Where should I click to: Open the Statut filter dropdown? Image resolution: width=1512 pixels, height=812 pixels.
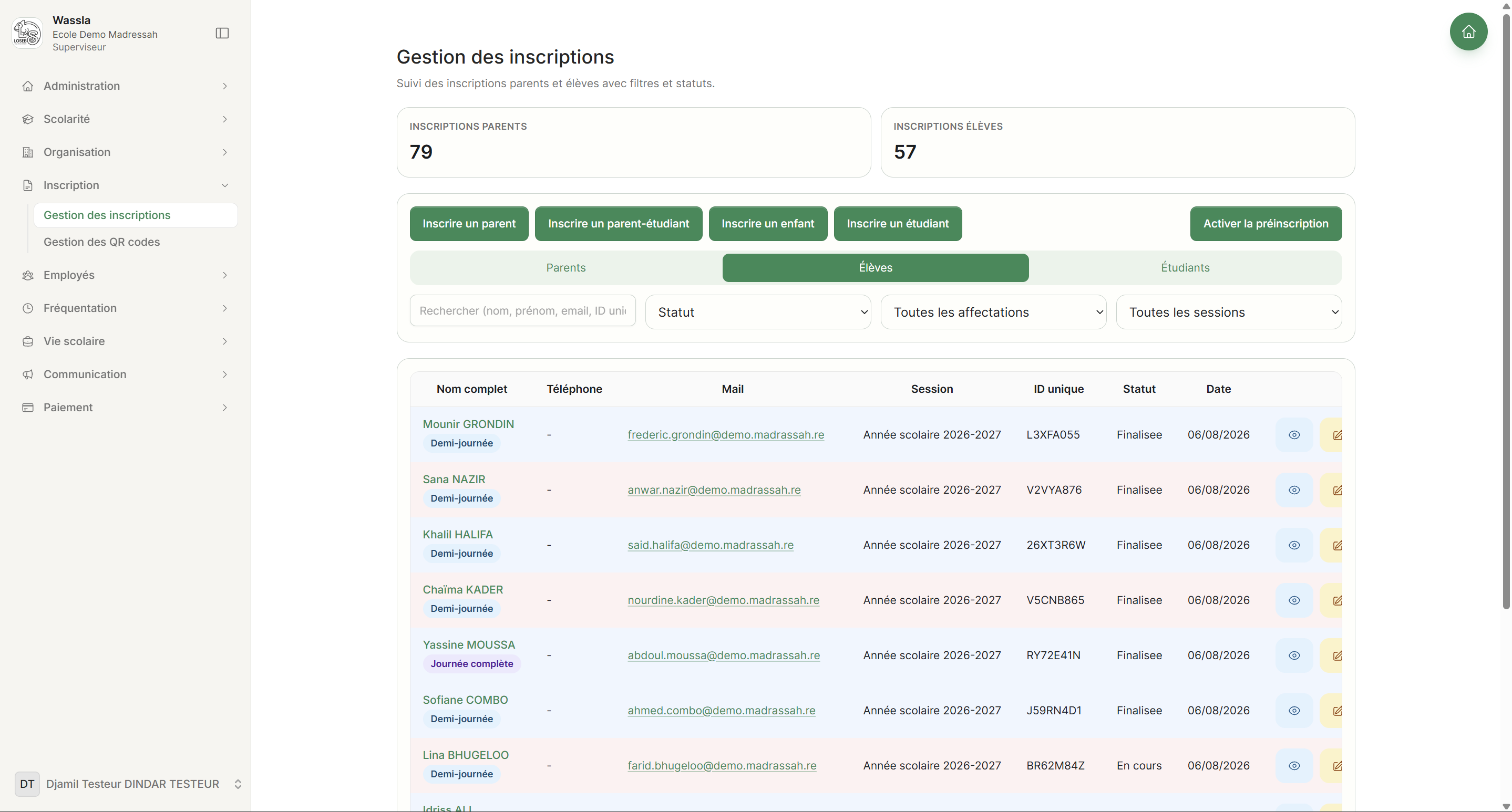(x=758, y=312)
